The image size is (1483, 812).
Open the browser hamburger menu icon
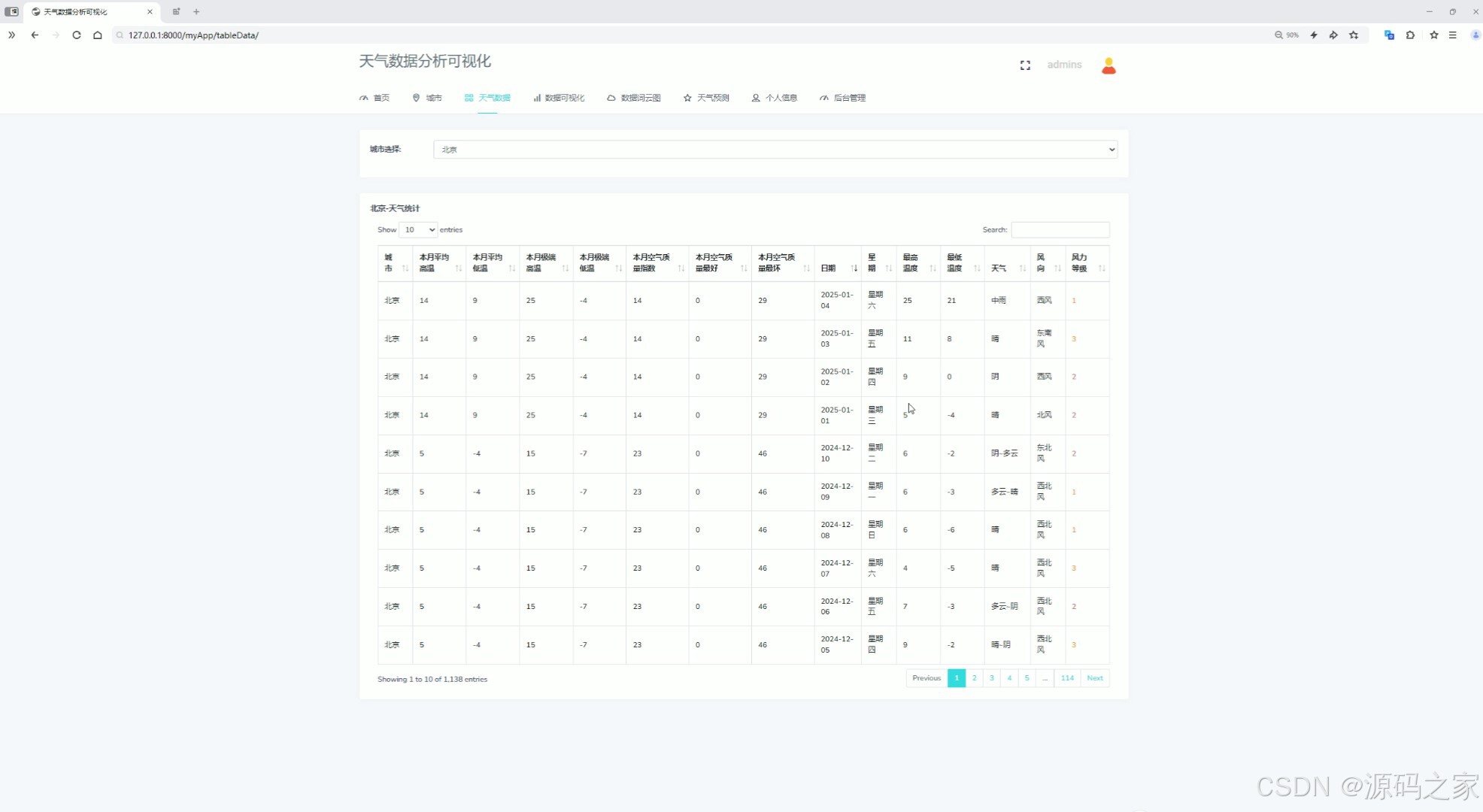1453,35
